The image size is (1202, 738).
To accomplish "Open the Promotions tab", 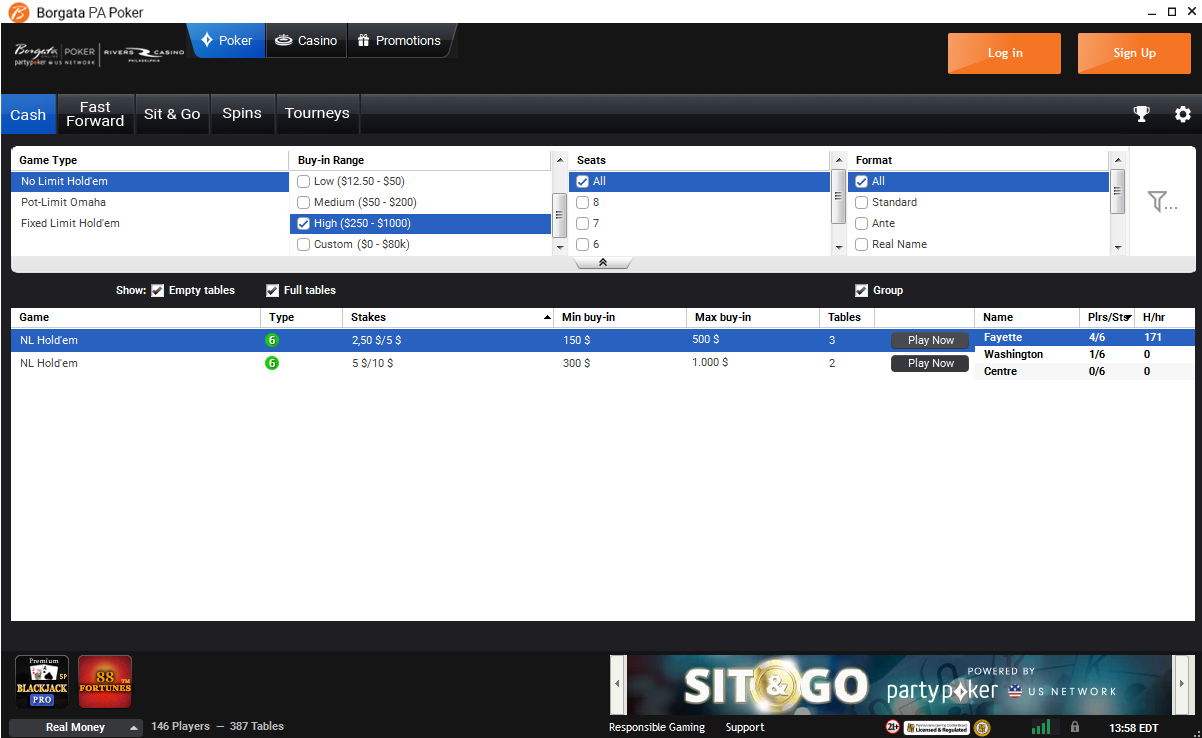I will (x=399, y=41).
